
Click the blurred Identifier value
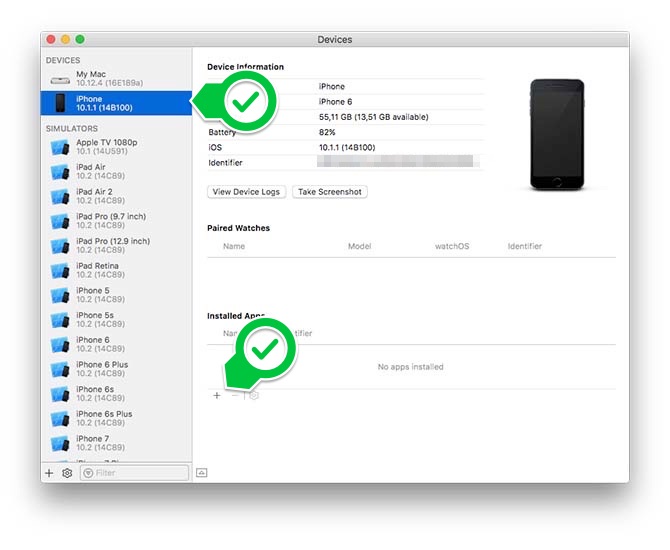click(x=399, y=162)
